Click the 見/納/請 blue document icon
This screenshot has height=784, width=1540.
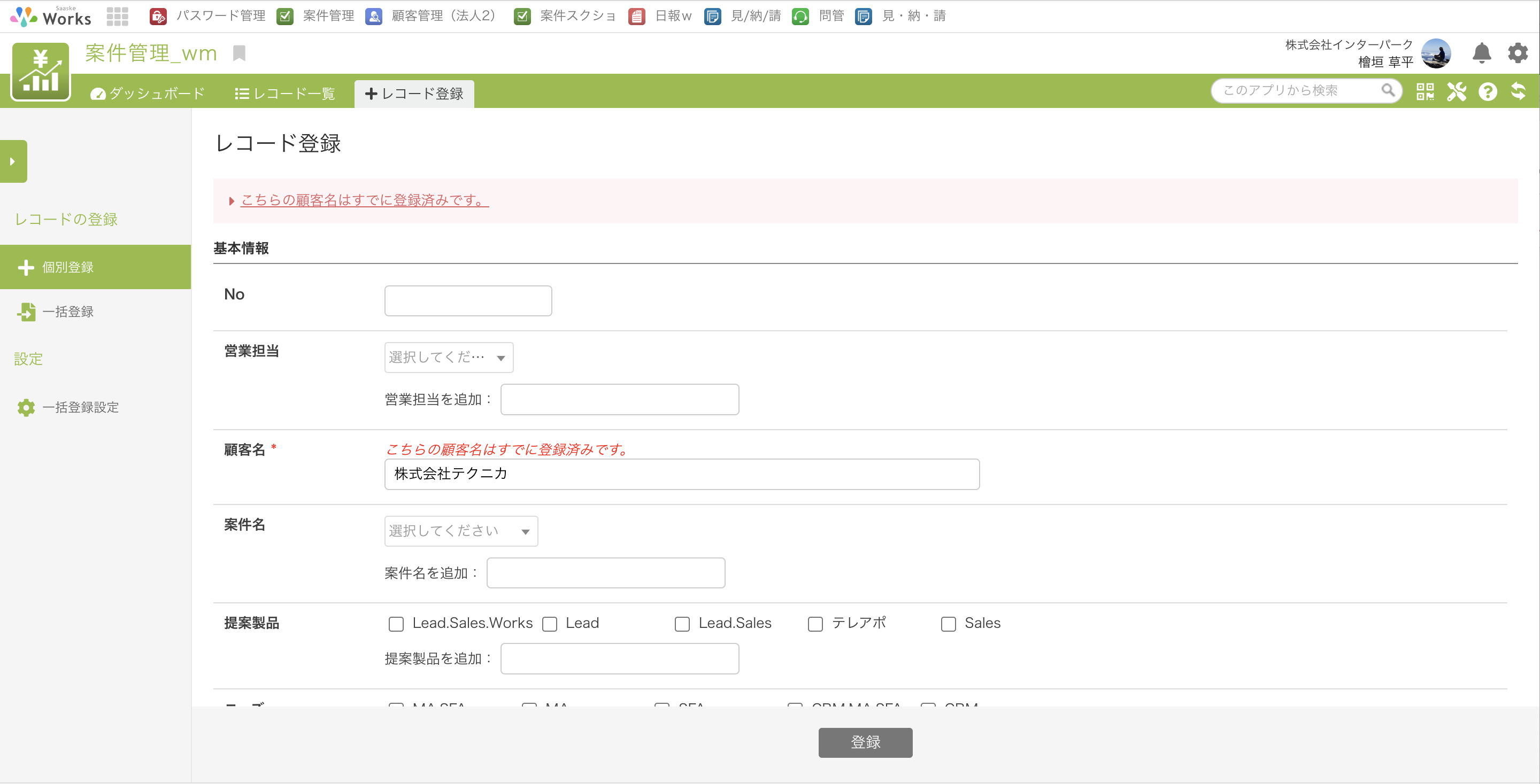click(x=713, y=16)
